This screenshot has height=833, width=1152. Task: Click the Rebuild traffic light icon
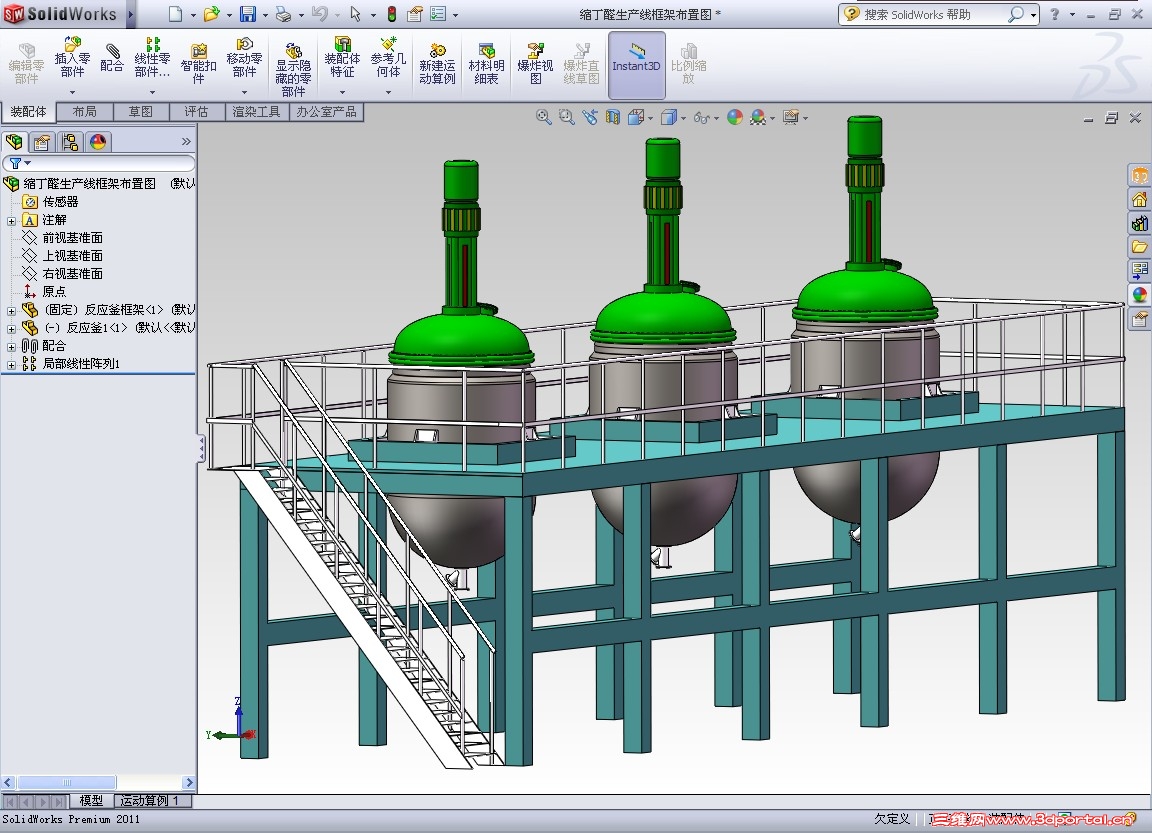point(391,14)
